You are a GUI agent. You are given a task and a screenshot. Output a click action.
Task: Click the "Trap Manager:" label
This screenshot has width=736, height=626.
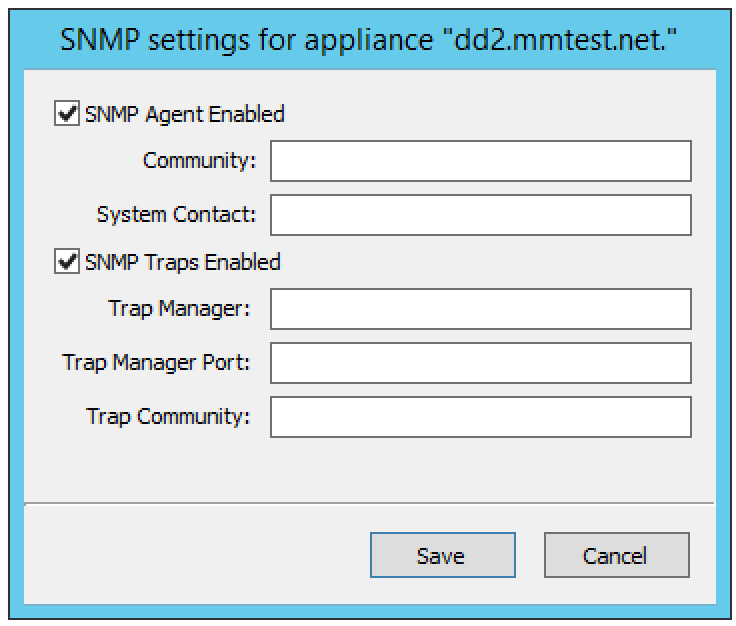click(x=180, y=309)
